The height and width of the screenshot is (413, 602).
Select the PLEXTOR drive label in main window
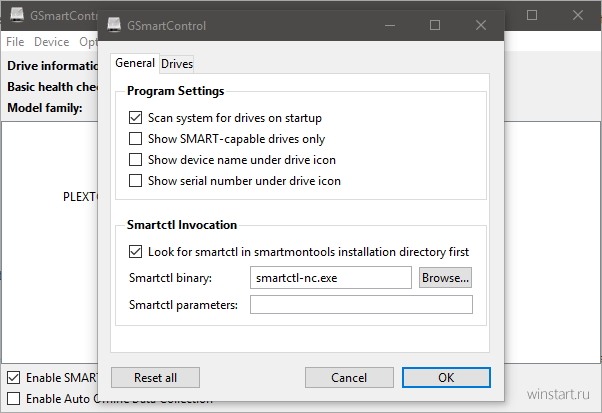[x=80, y=197]
